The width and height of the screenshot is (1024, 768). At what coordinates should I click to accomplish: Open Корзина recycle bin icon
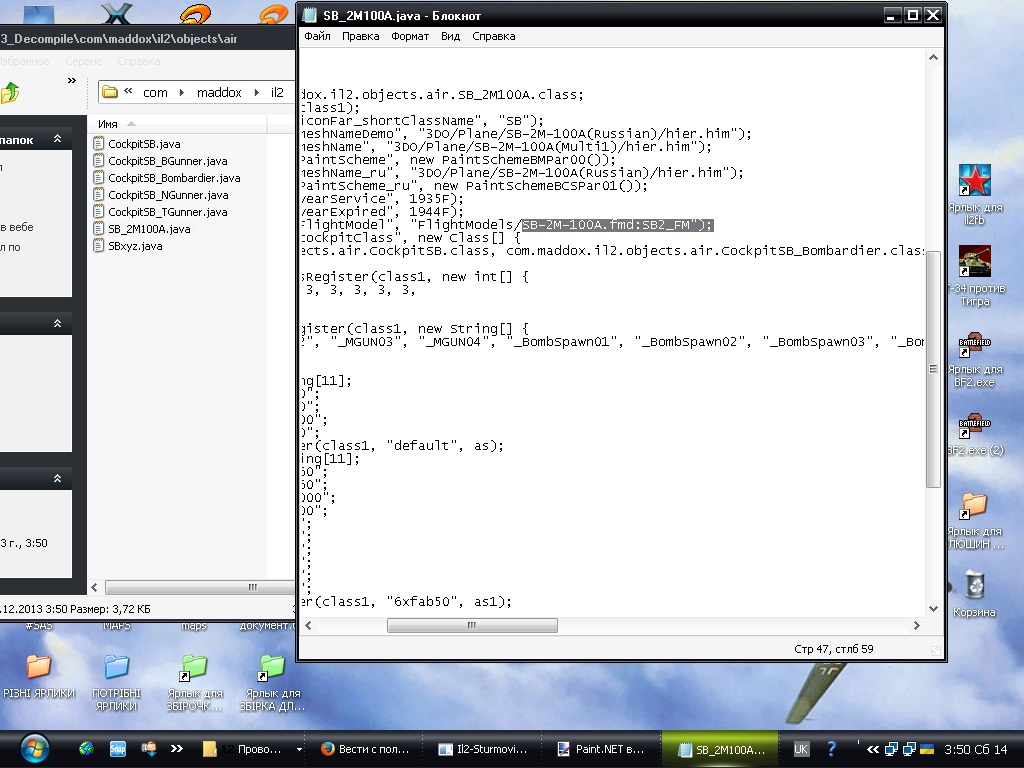(974, 593)
